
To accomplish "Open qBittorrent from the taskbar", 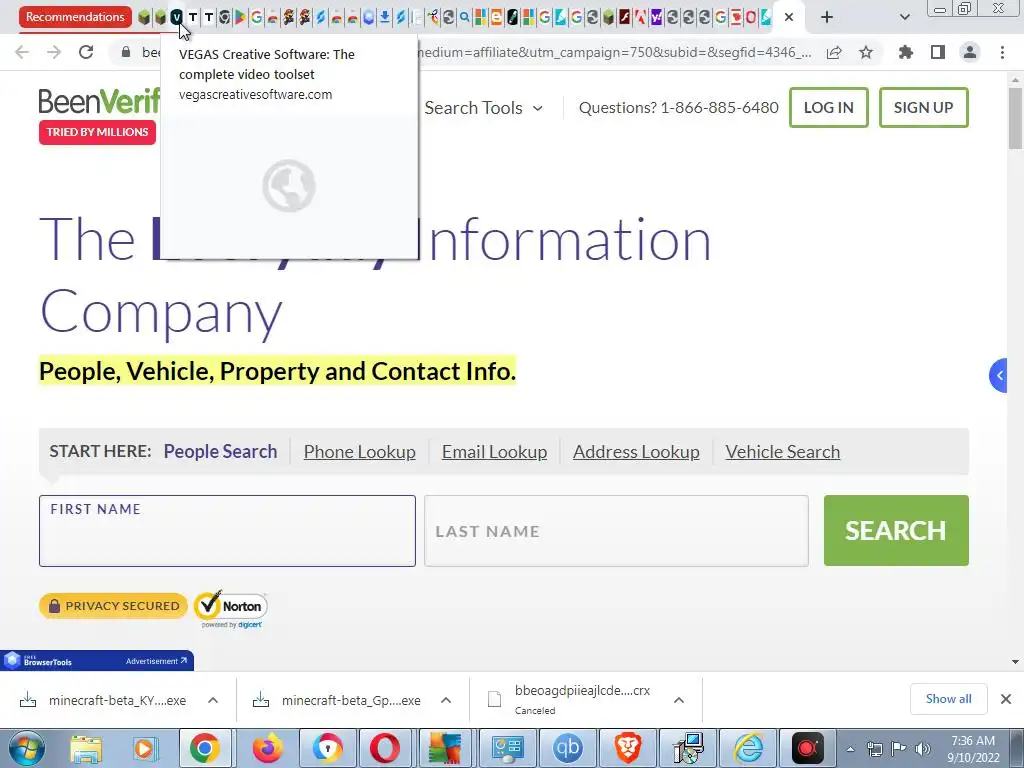I will click(567, 748).
